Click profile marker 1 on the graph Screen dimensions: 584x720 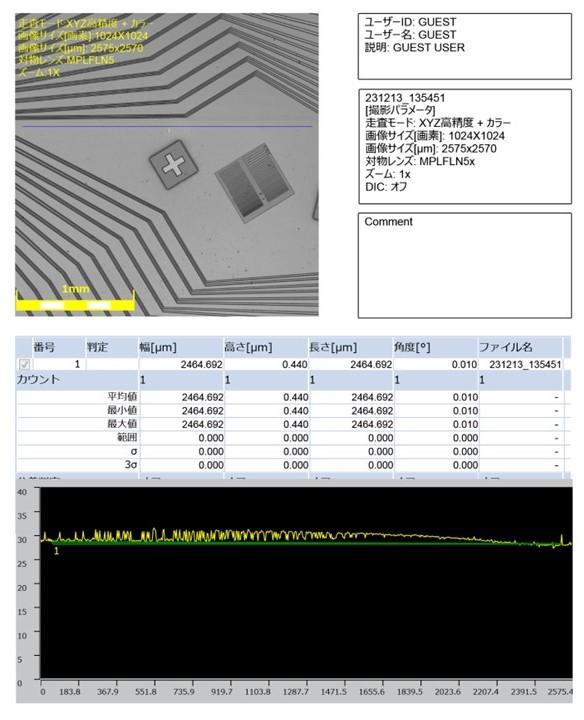pos(56,551)
